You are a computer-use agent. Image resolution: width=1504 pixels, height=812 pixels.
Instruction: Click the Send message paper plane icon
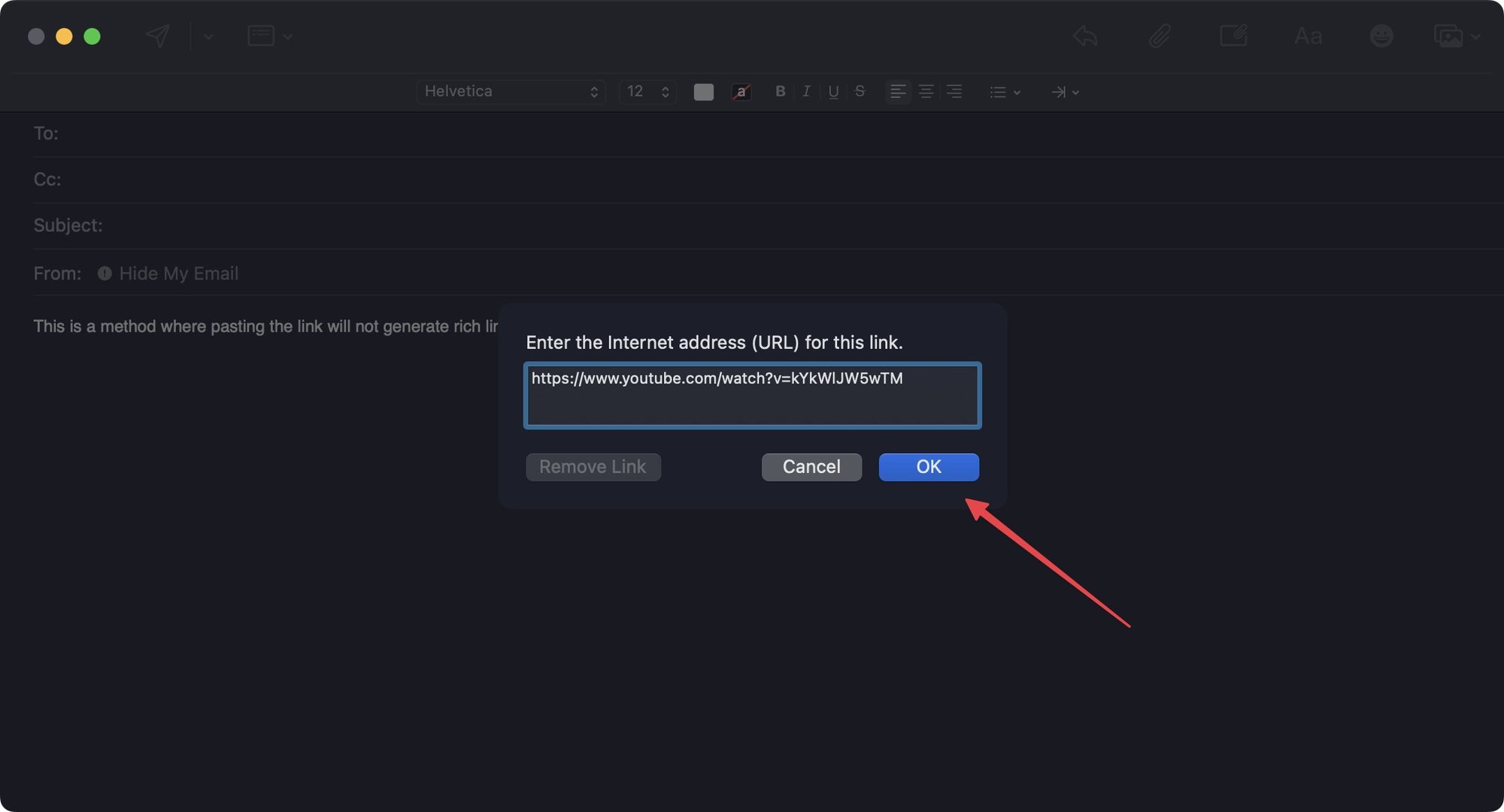tap(158, 35)
